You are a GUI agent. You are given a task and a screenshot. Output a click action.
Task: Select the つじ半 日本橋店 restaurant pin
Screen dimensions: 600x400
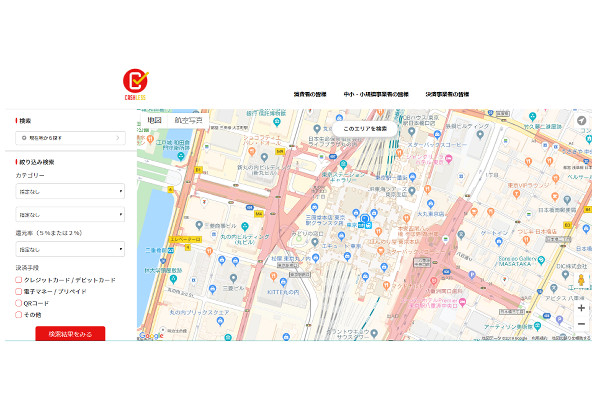coord(526,240)
